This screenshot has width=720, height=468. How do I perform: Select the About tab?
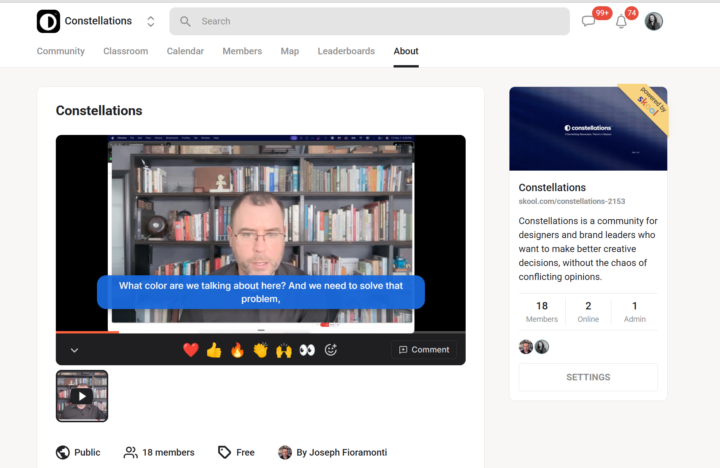click(x=406, y=51)
